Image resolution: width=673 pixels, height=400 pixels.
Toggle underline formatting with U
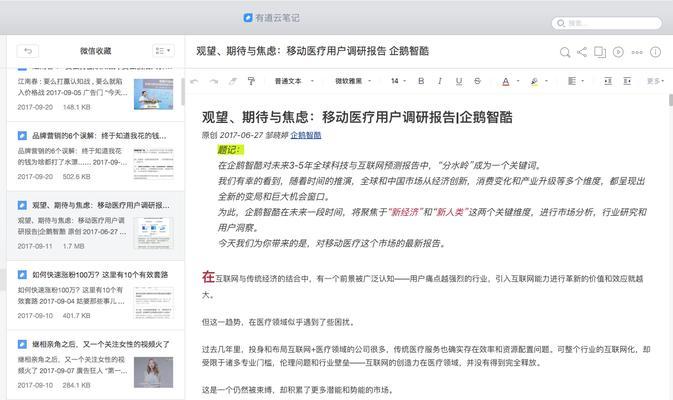point(459,81)
